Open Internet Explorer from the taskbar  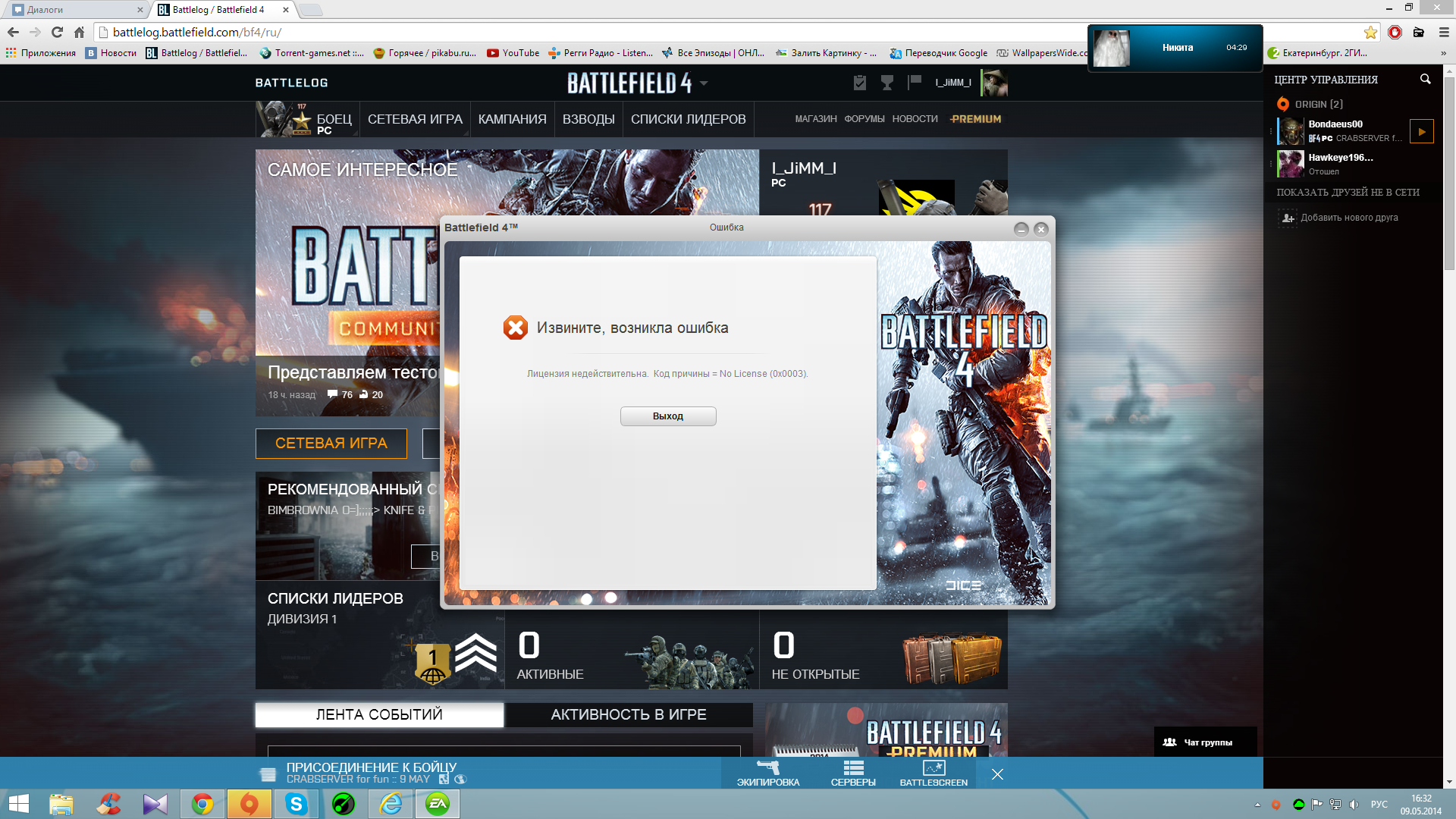click(x=391, y=804)
